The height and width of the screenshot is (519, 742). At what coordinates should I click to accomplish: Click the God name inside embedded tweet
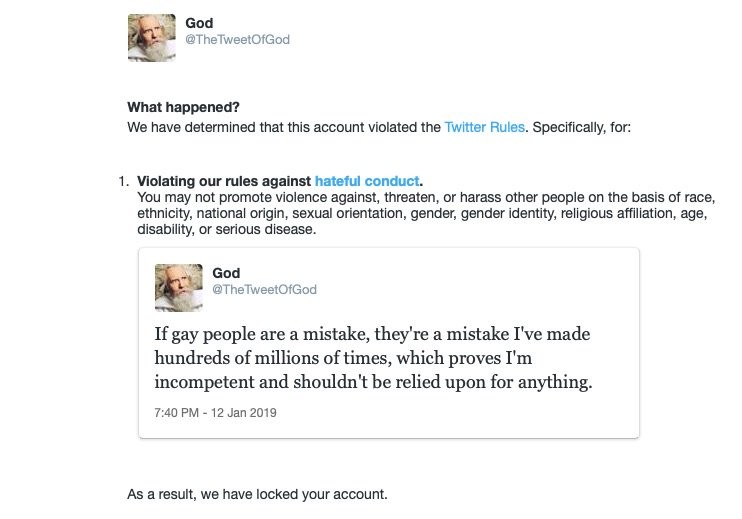(x=226, y=273)
